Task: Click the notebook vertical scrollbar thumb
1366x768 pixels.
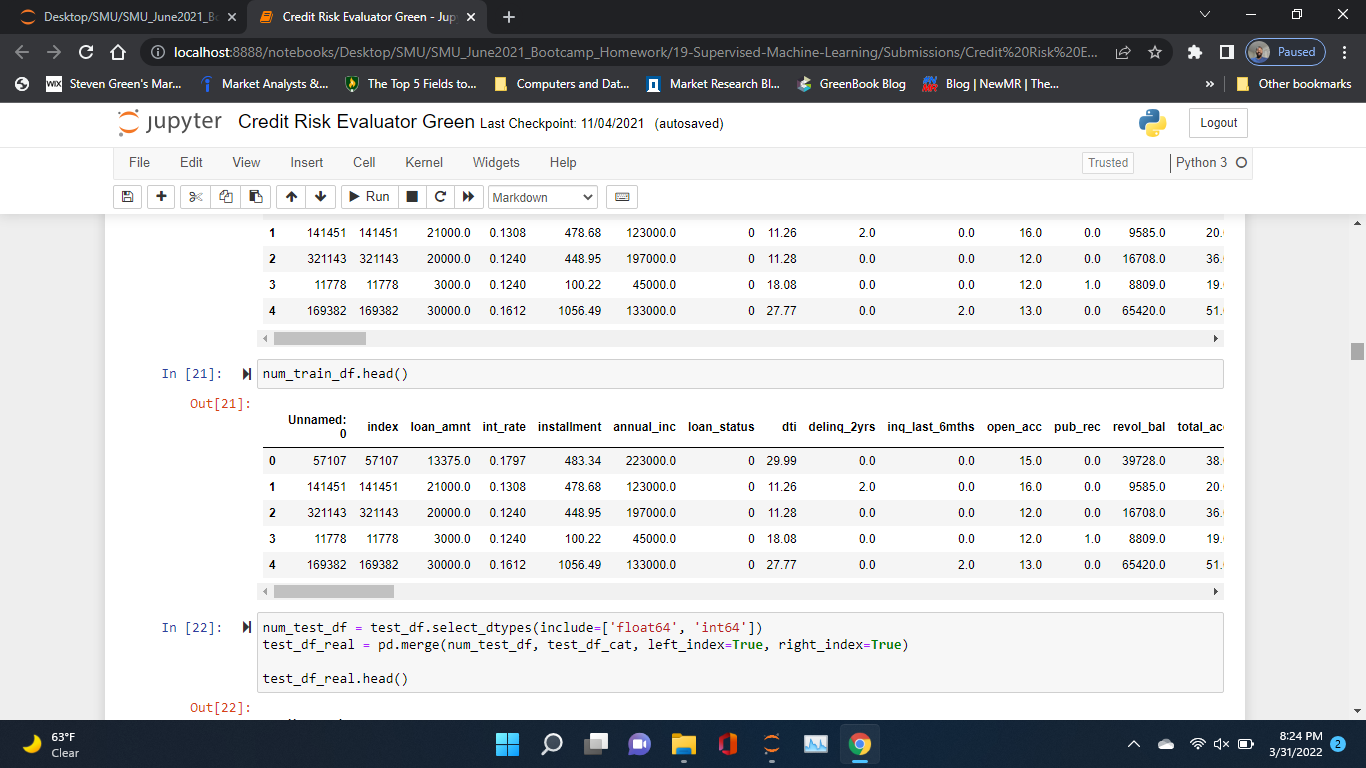Action: (x=1357, y=351)
